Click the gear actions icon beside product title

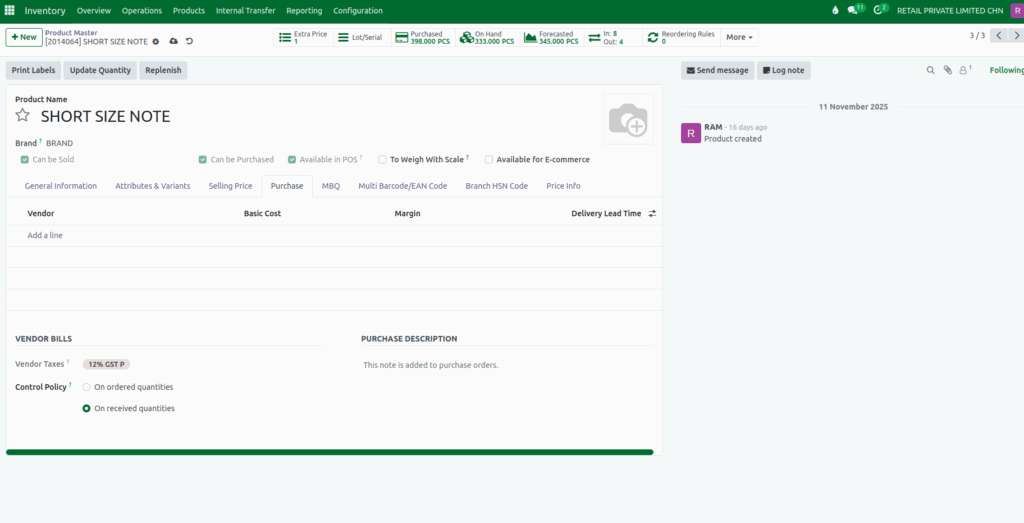point(155,41)
